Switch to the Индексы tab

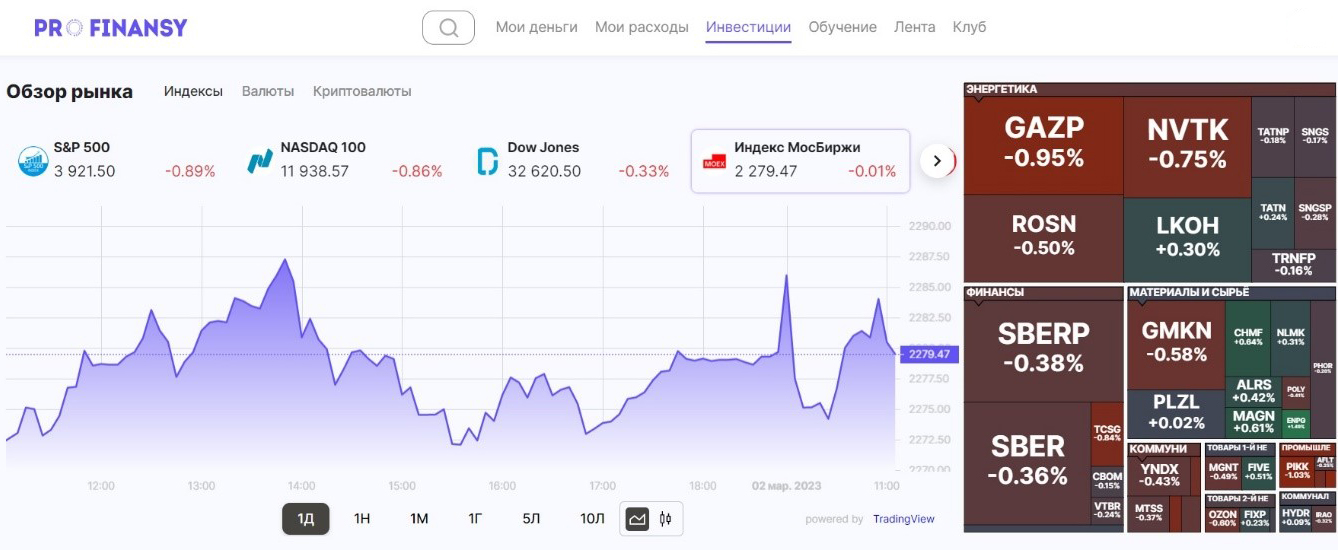tap(193, 91)
